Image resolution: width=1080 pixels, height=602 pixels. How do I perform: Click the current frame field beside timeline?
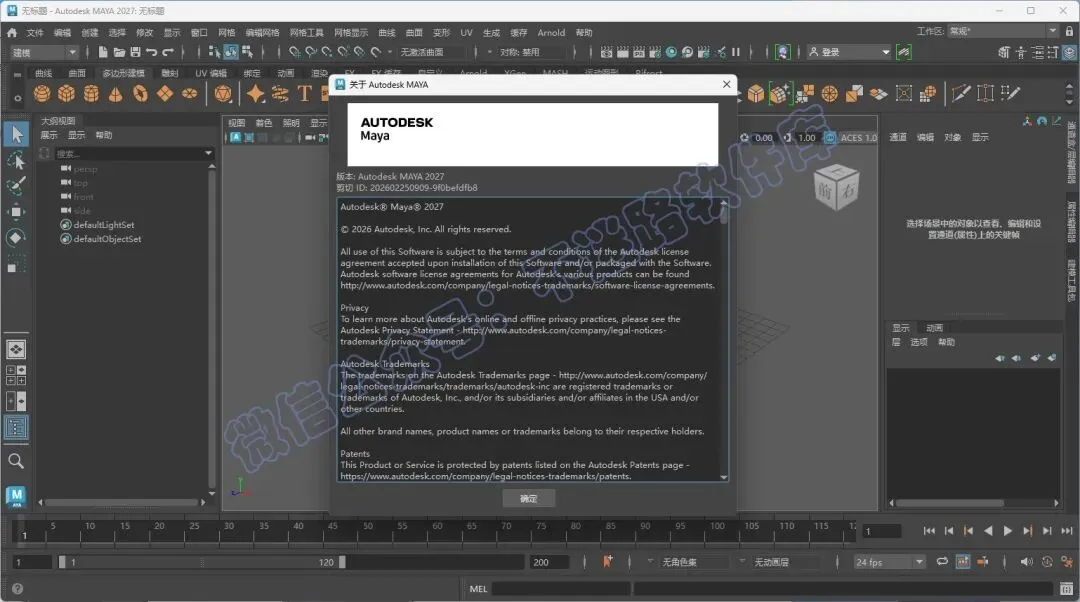click(x=882, y=531)
